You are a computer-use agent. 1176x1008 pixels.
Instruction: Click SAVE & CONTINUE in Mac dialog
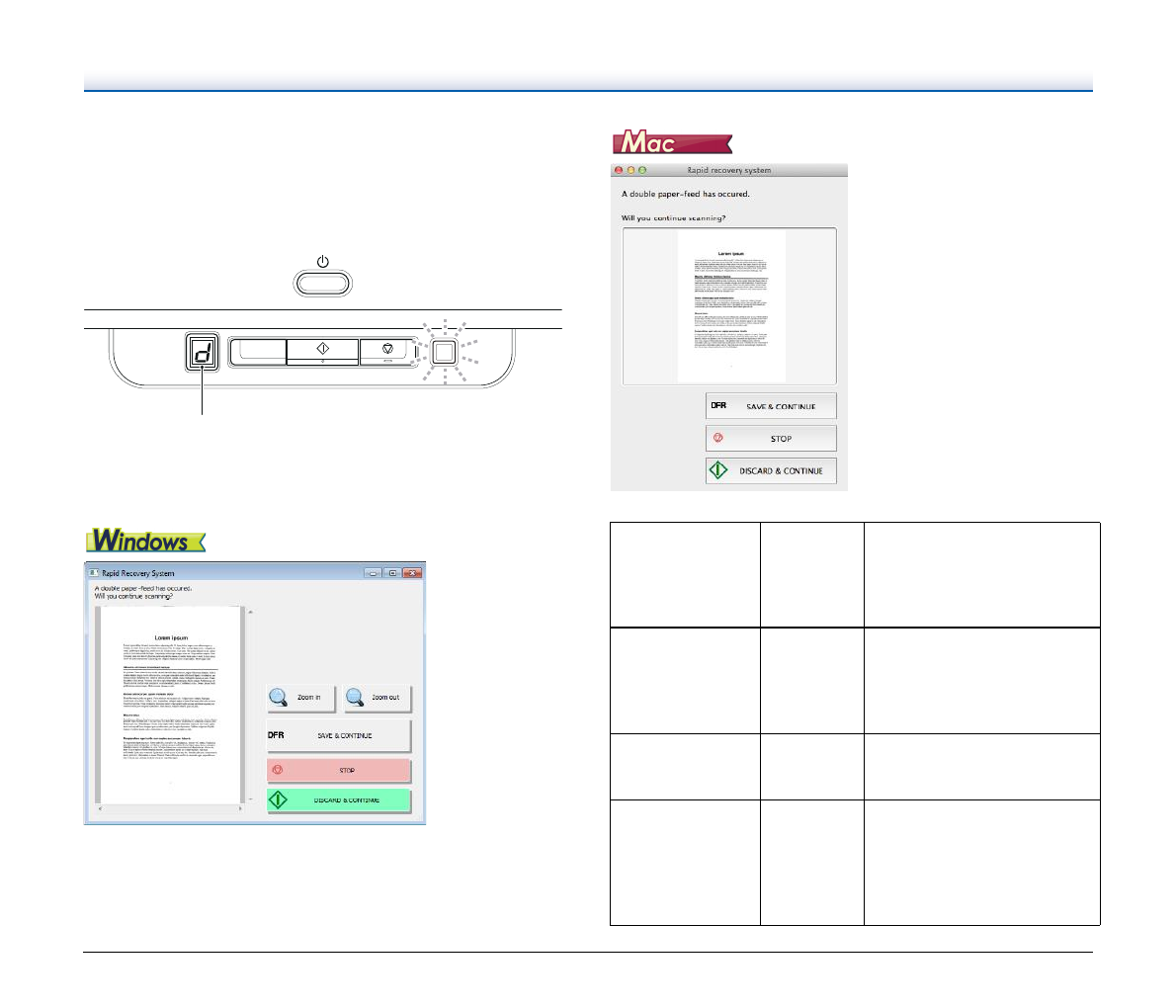(771, 406)
